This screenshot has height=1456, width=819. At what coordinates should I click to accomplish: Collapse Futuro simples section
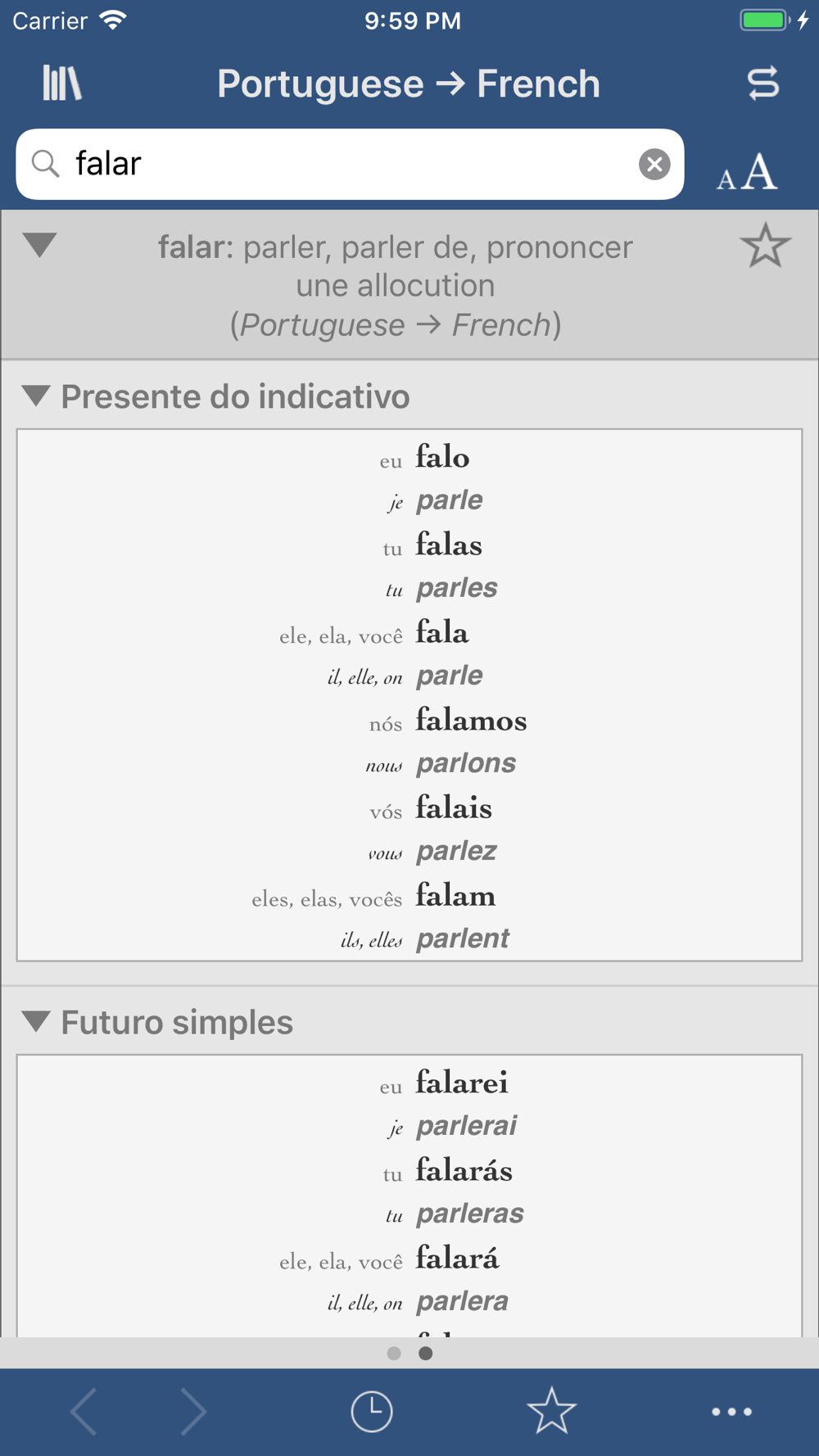[x=35, y=1021]
